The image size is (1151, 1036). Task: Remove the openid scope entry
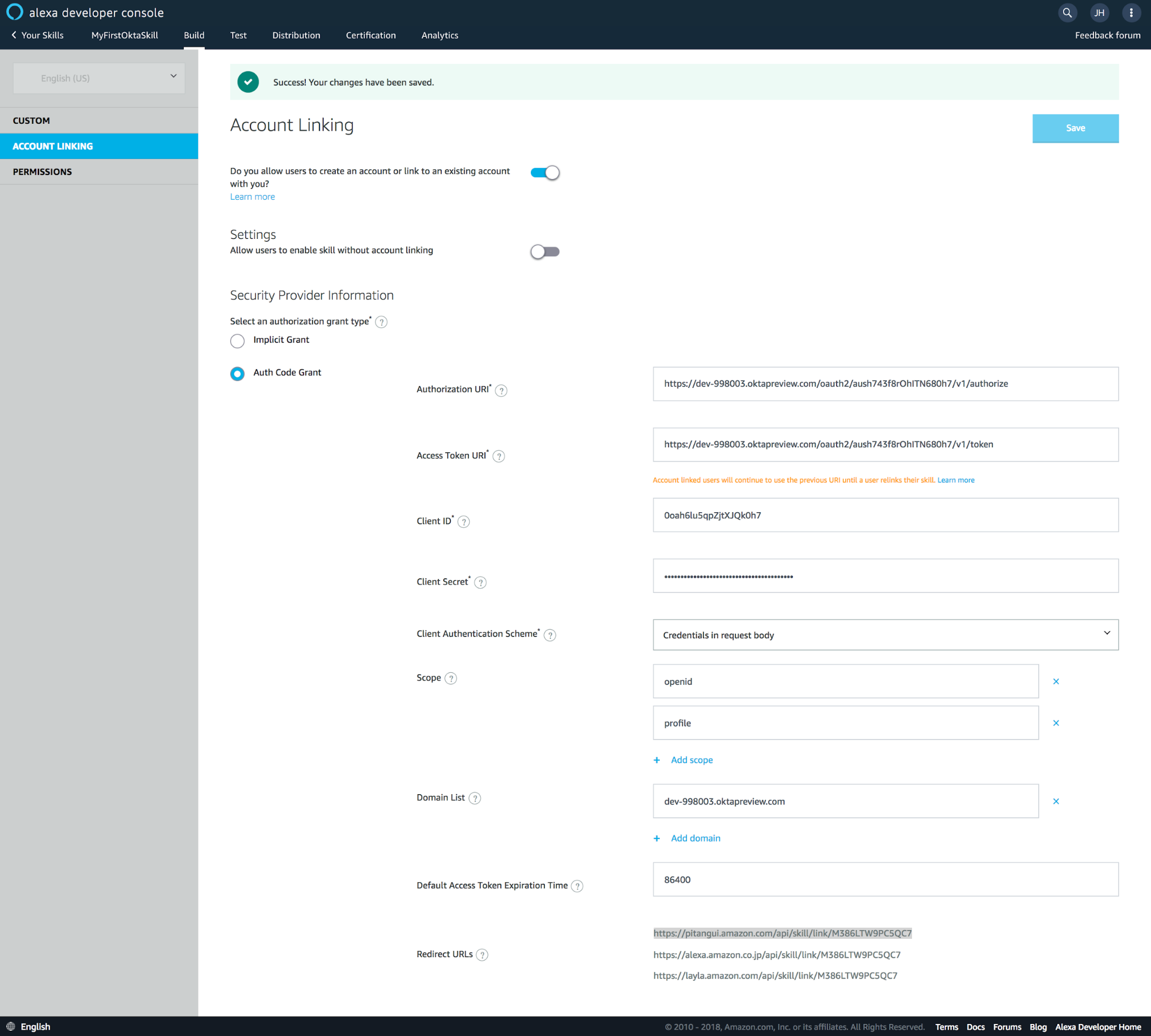click(1055, 681)
